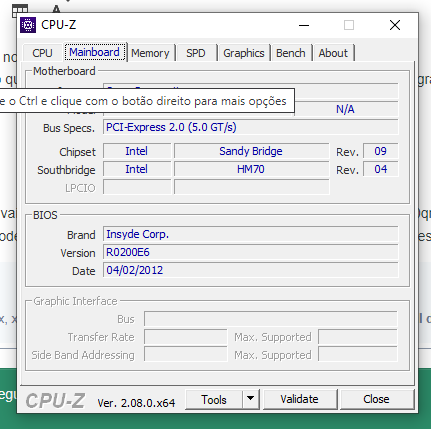Click the HM70 southbridge field
Viewport: 431px width, 429px height.
point(252,169)
